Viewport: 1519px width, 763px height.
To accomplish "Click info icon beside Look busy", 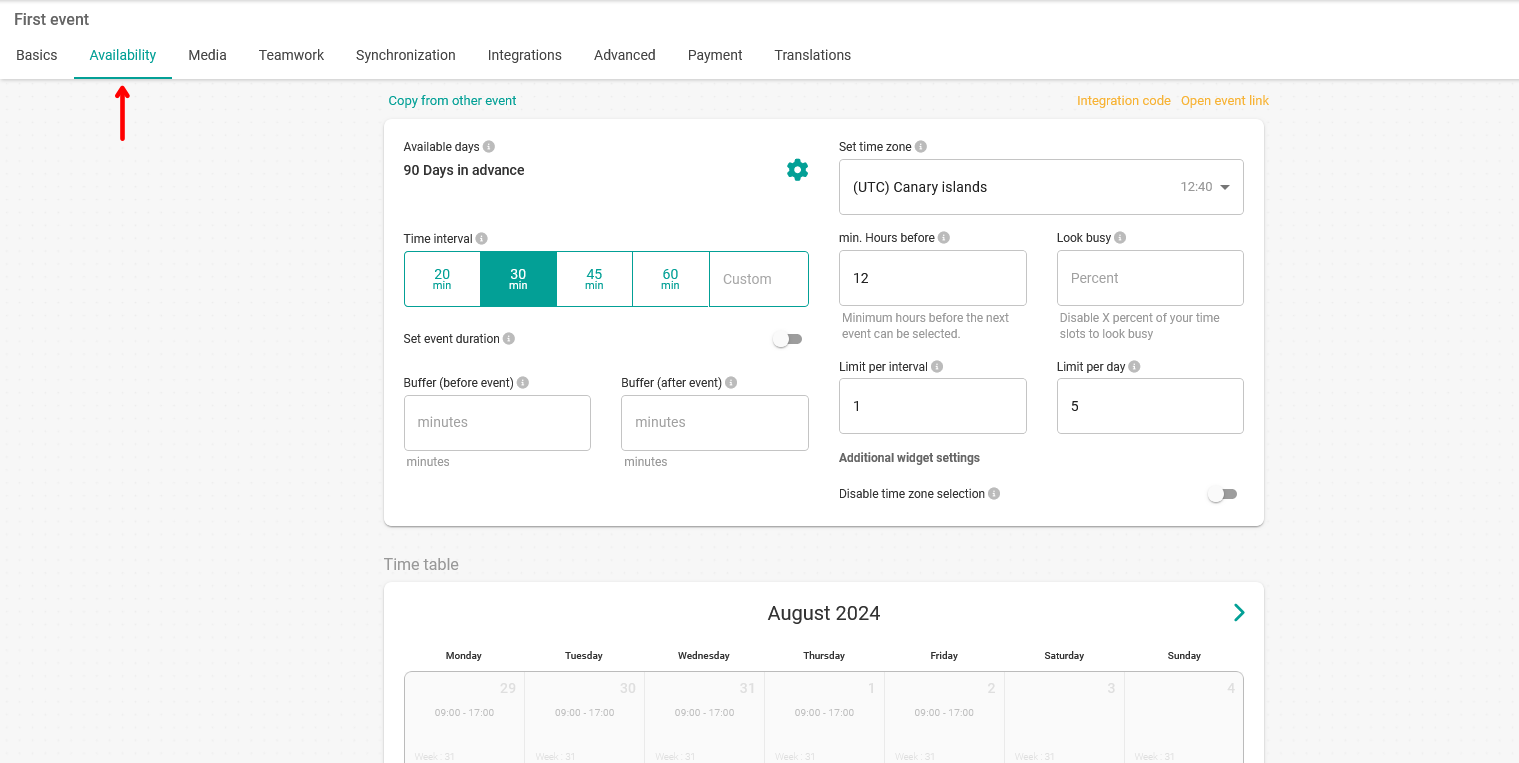I will 1120,238.
